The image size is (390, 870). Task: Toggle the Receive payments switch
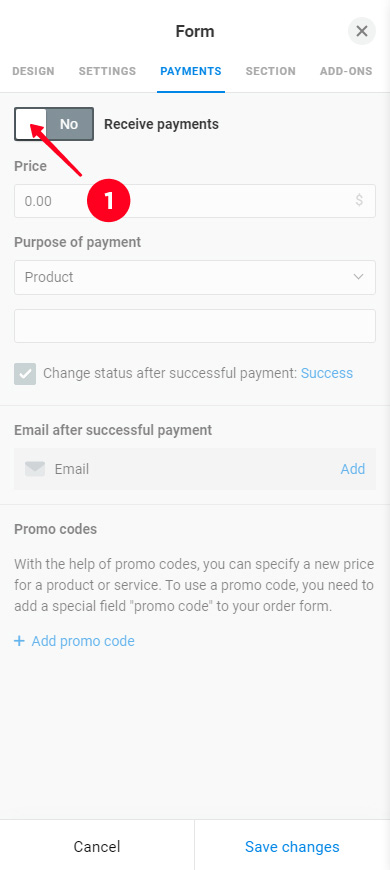click(x=54, y=124)
